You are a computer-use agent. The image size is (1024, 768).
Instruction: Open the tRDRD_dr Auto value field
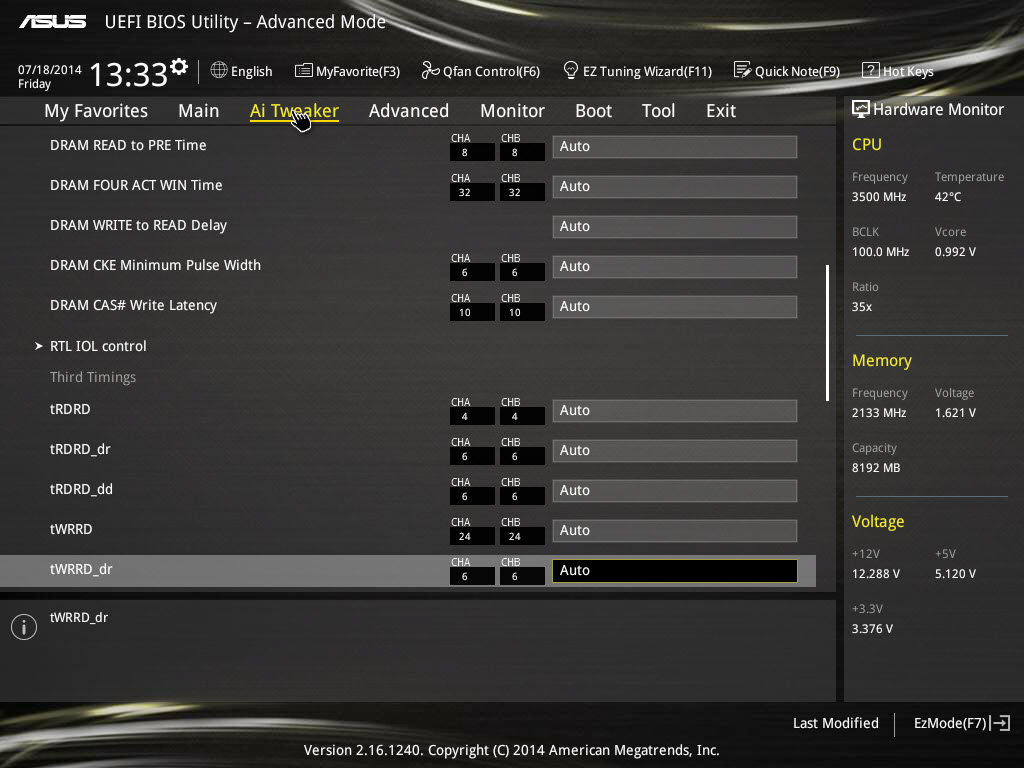coord(675,450)
